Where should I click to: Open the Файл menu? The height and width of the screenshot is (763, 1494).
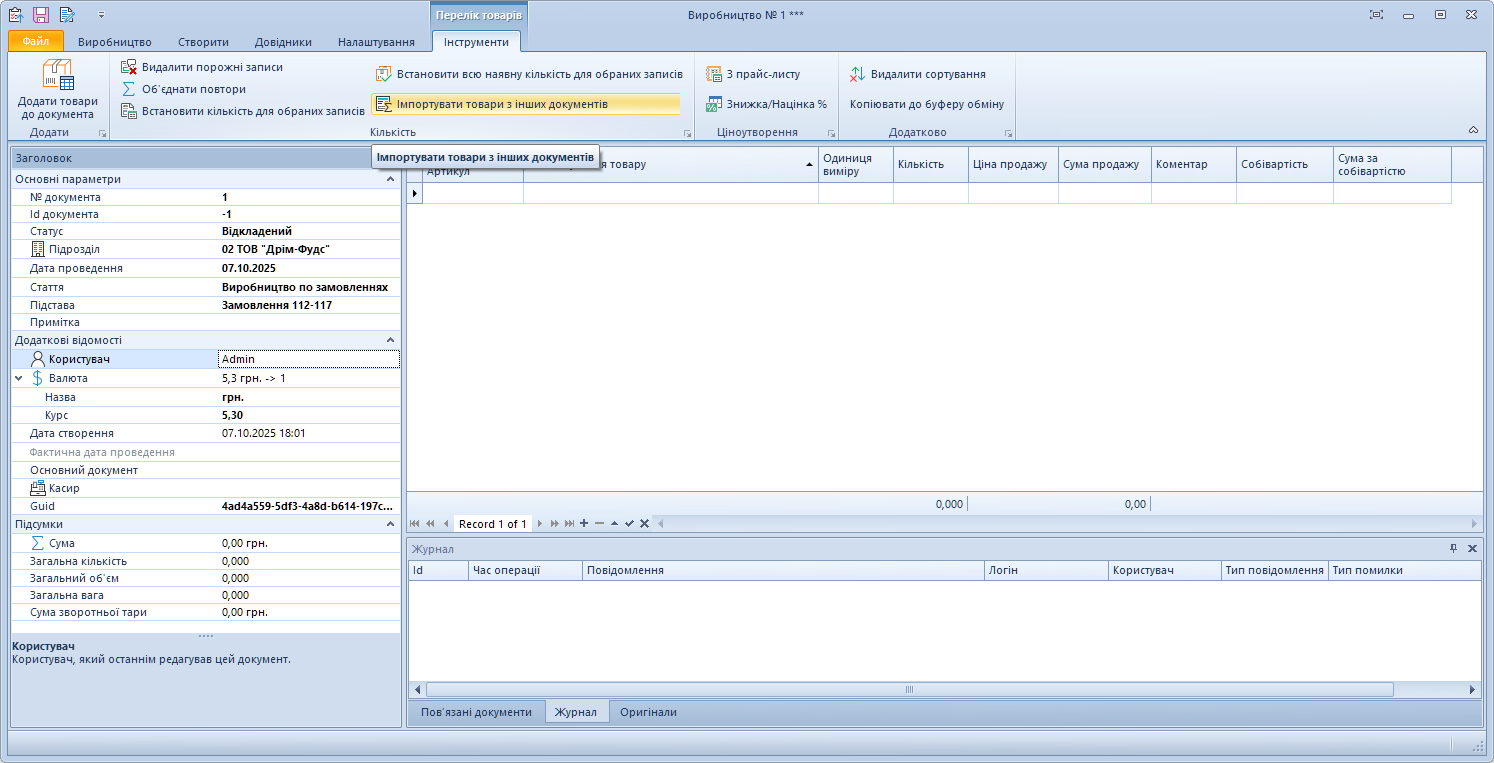36,42
